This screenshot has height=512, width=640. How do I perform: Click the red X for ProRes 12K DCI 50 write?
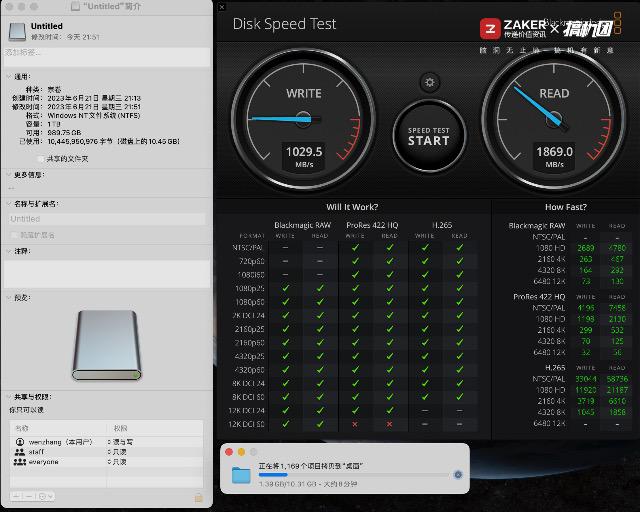(x=355, y=424)
